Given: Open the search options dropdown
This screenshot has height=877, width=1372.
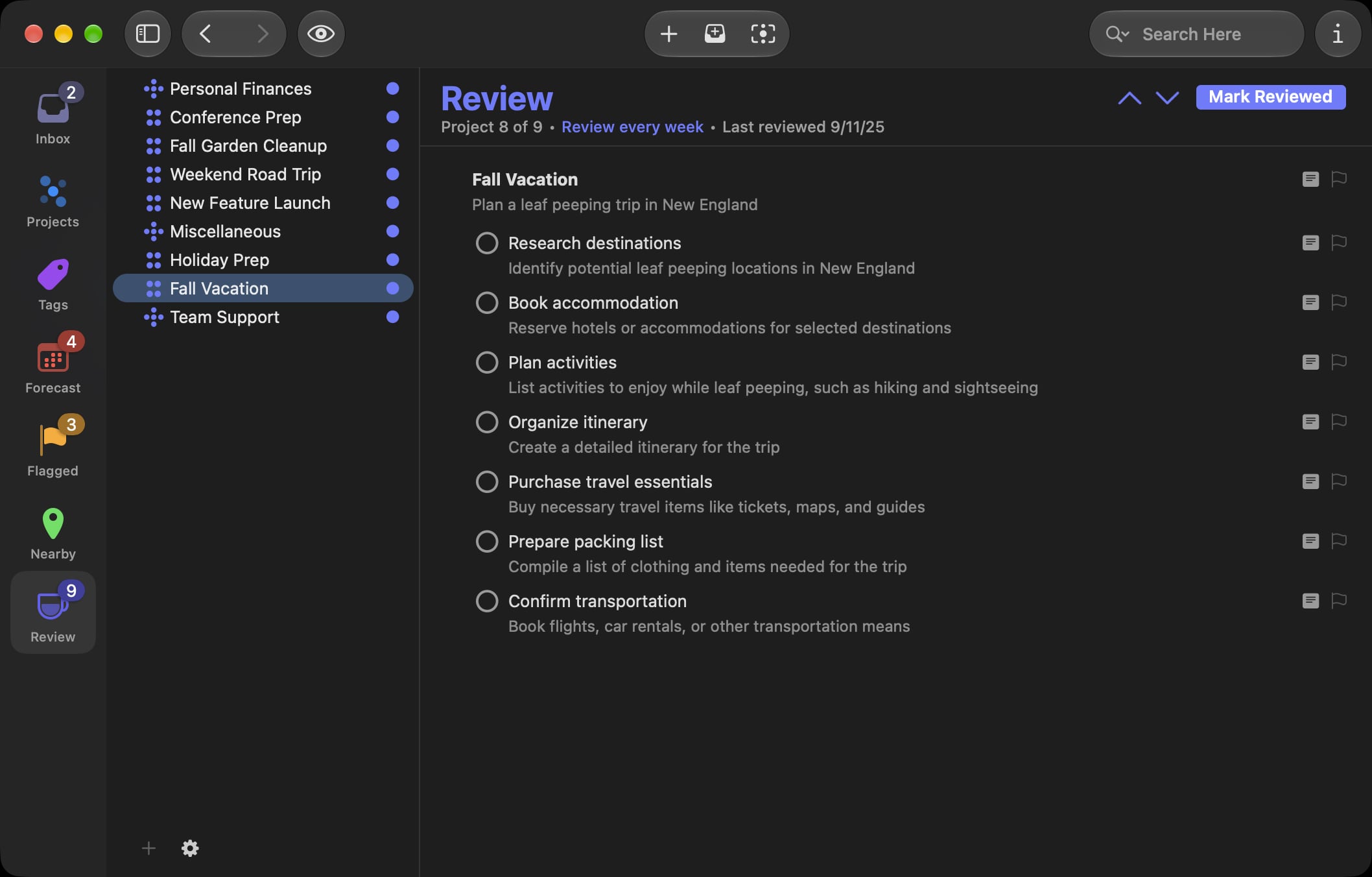Looking at the screenshot, I should [1118, 34].
